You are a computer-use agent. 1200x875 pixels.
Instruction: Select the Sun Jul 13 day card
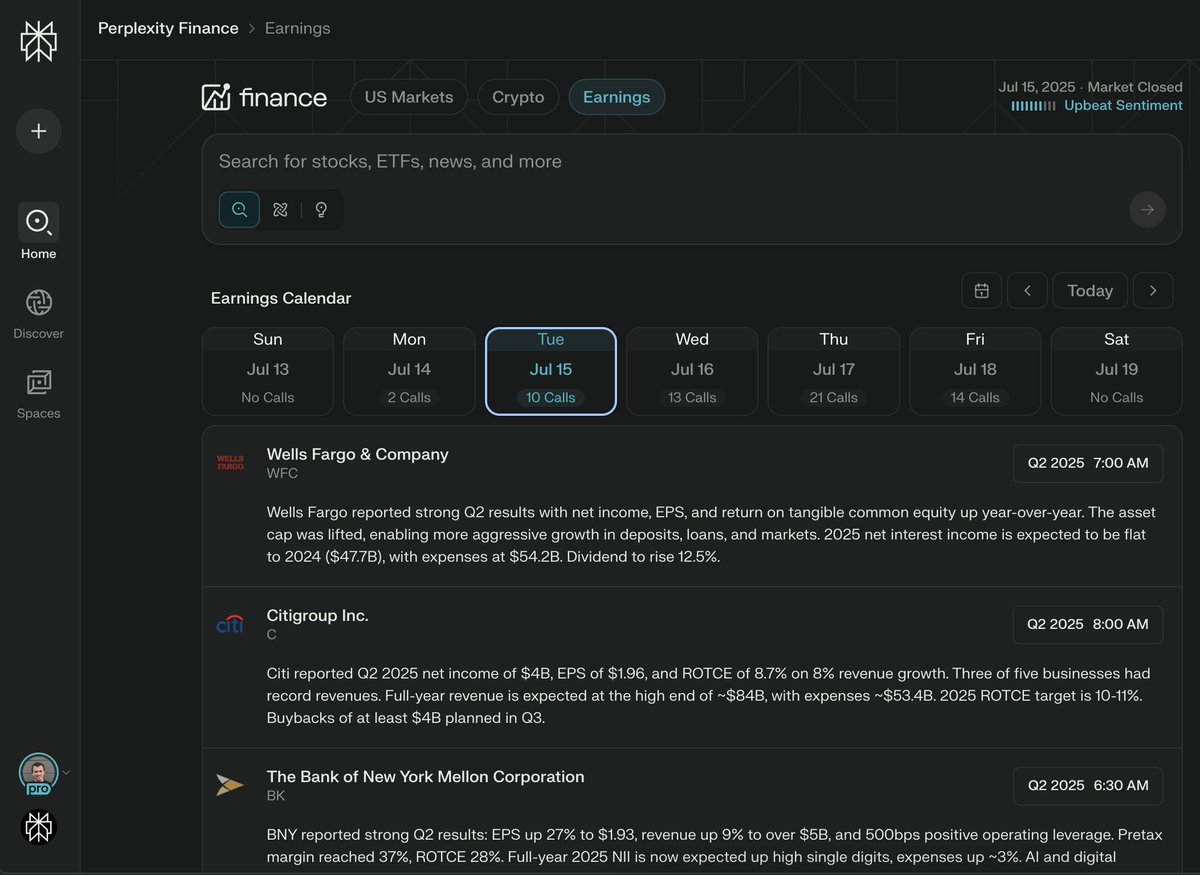(x=267, y=371)
